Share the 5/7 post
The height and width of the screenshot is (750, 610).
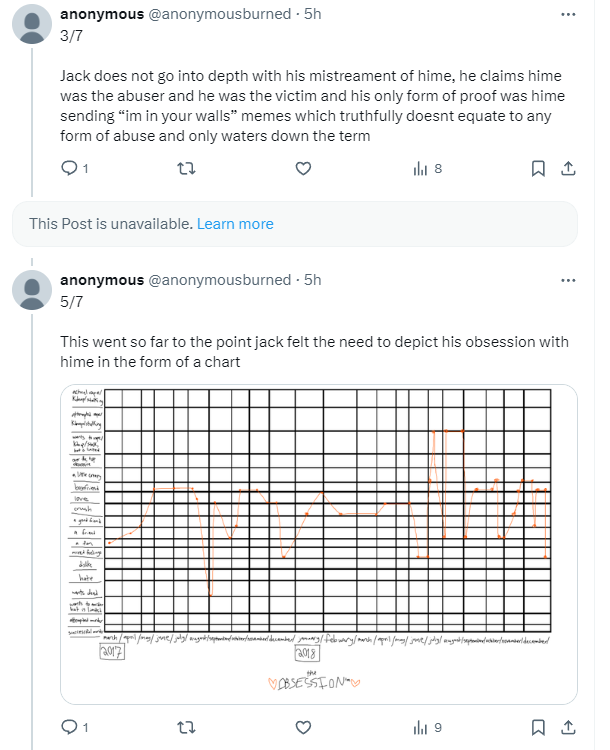tap(567, 727)
